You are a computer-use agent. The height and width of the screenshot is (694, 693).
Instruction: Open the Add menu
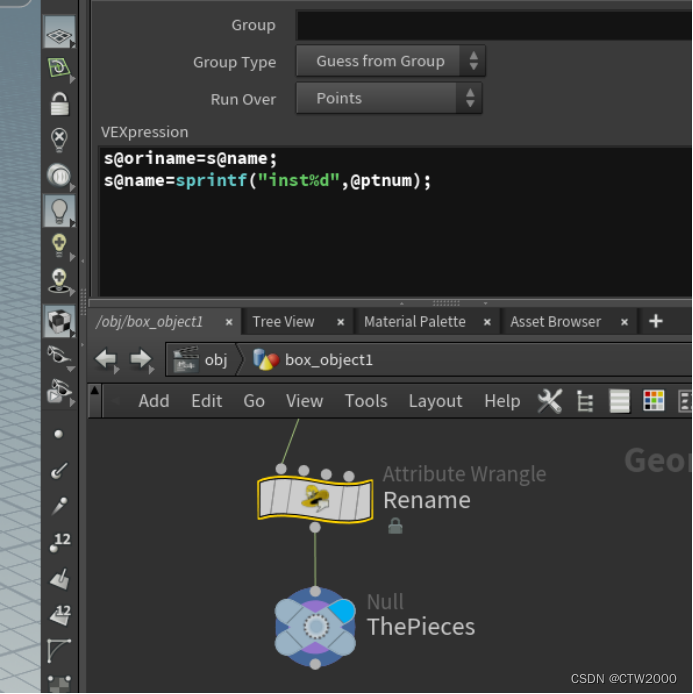click(x=154, y=401)
